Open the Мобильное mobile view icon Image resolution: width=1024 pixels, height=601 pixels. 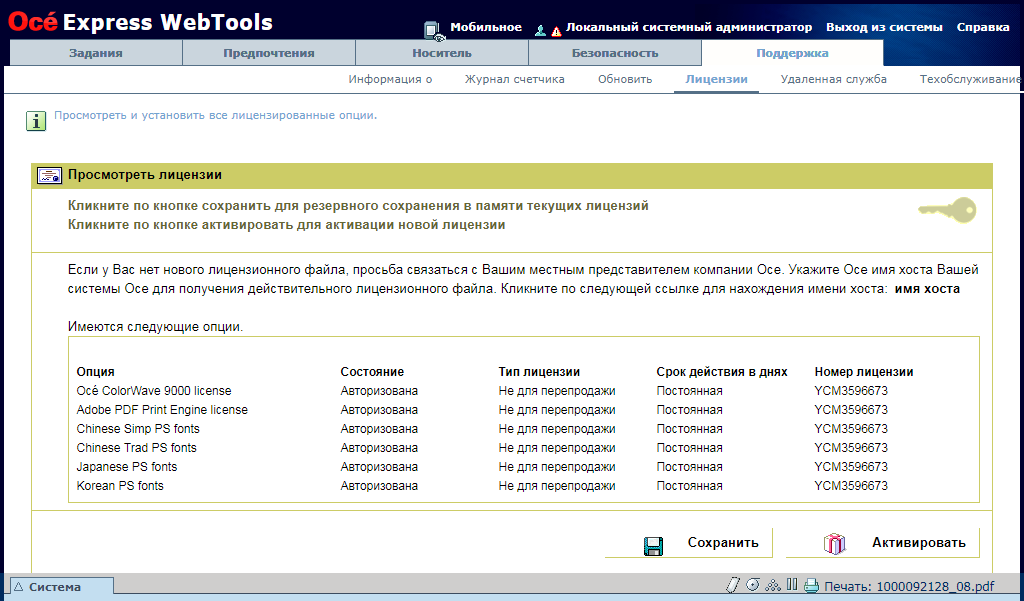(434, 30)
